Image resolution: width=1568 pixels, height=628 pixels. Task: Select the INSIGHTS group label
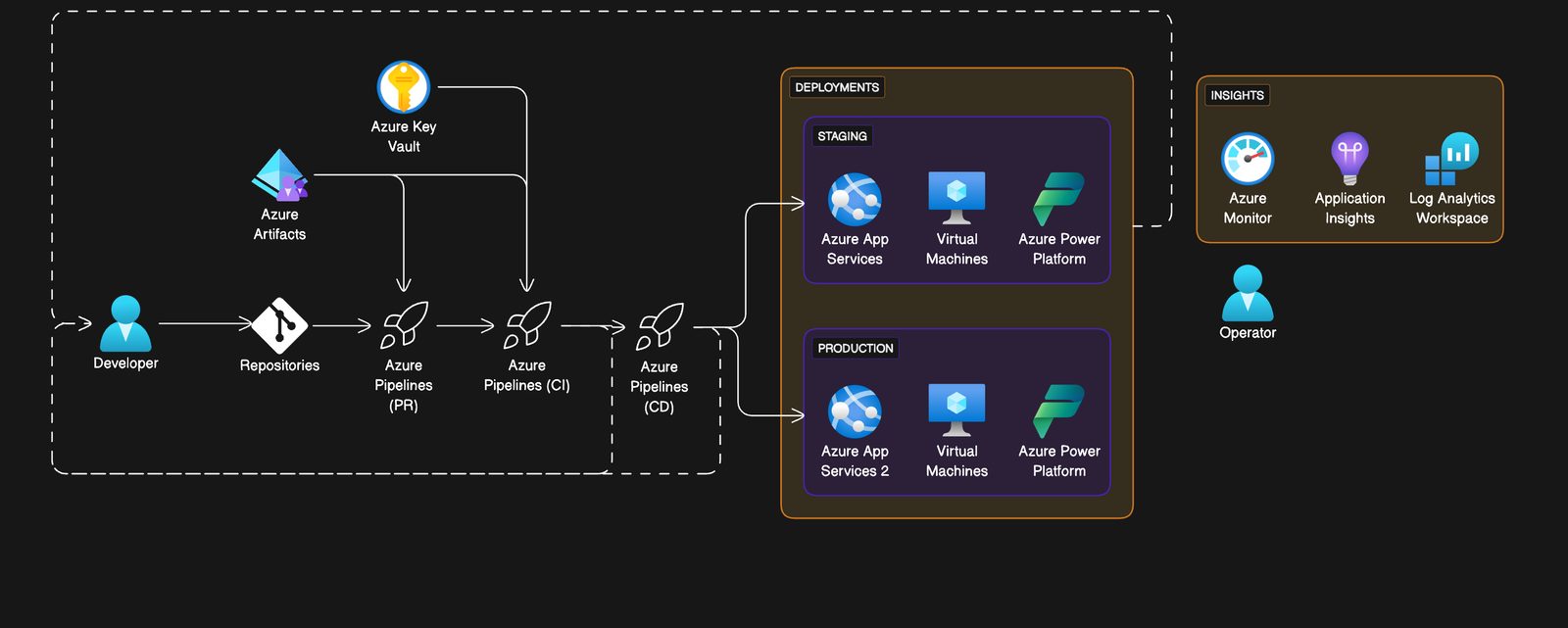pyautogui.click(x=1237, y=95)
